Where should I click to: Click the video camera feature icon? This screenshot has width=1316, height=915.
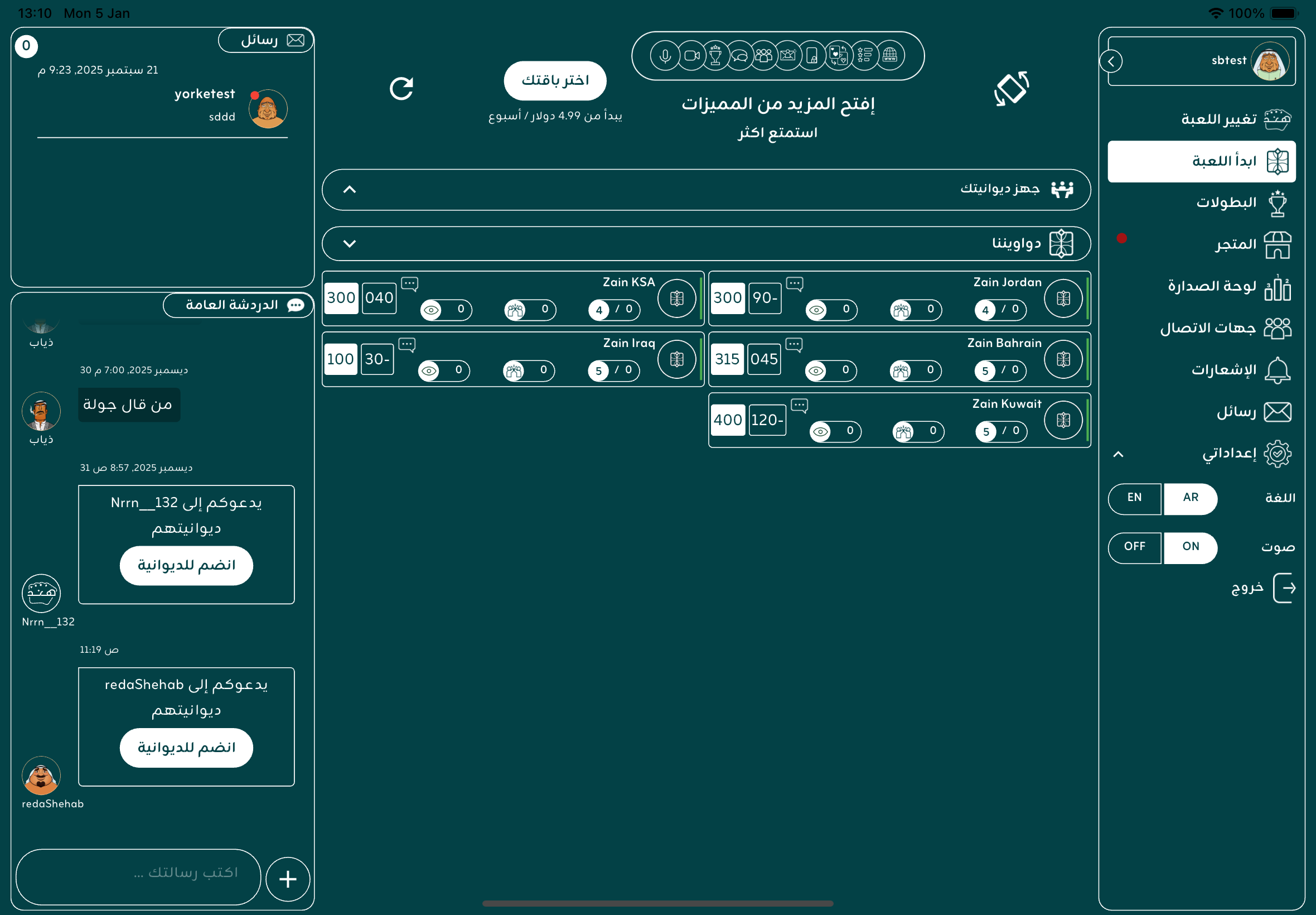(691, 56)
